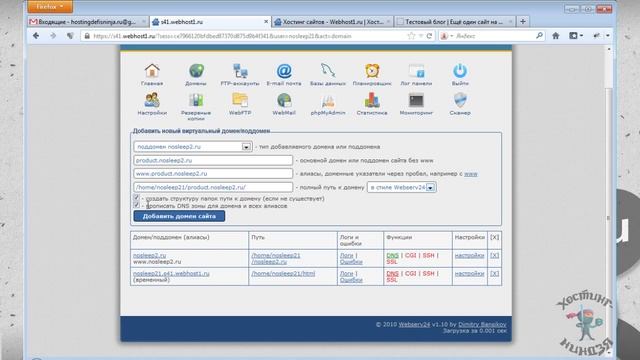Click main domain field product.nosleep2.ru
Viewport: 640px width, 360px height.
213,160
